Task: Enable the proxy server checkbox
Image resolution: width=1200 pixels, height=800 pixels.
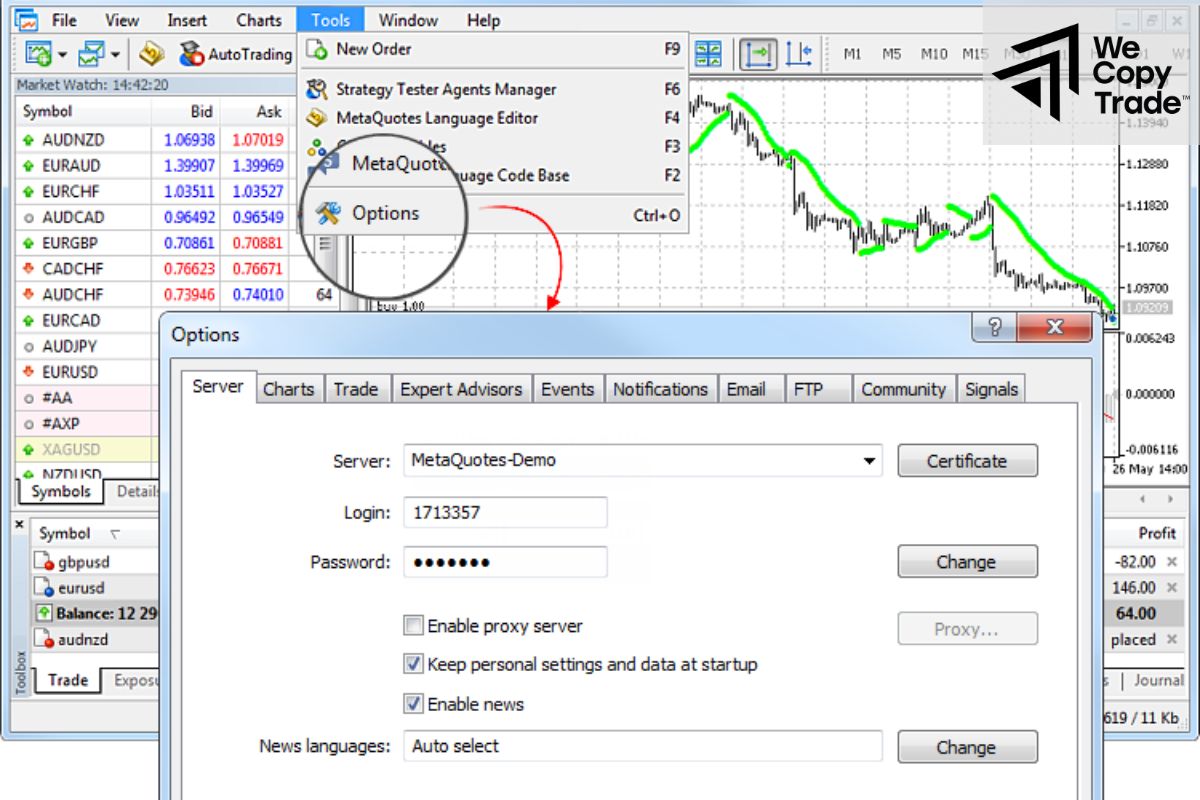Action: (413, 626)
